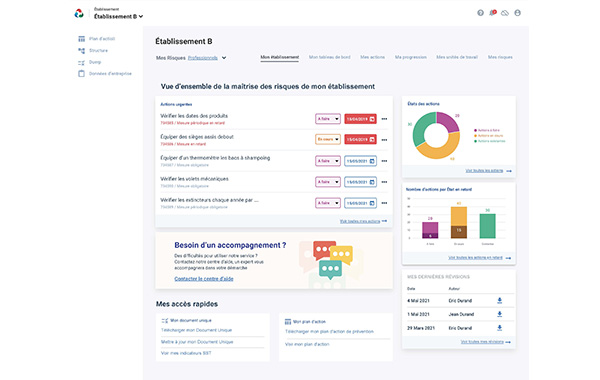Image resolution: width=600 pixels, height=380 pixels.
Task: Switch to Ma progression tab
Action: (411, 57)
